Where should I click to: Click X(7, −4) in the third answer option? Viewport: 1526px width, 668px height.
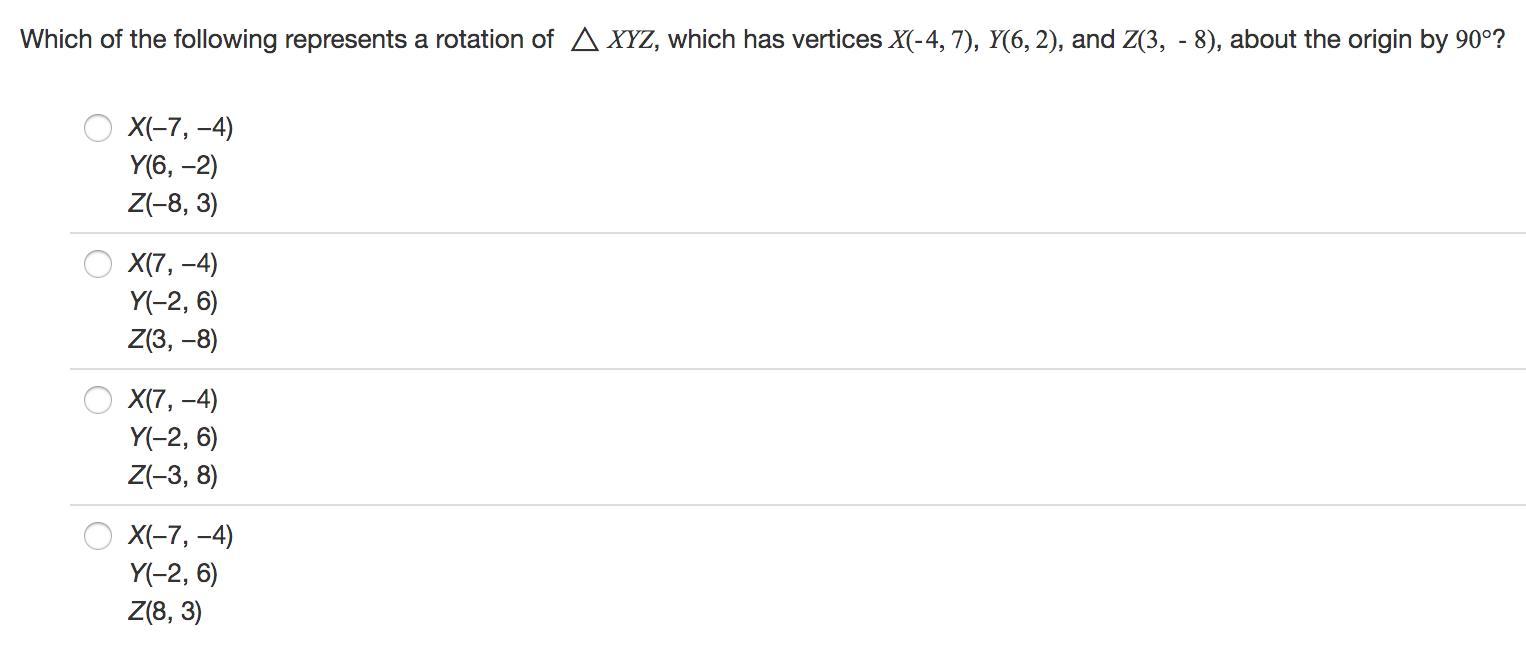[x=172, y=400]
